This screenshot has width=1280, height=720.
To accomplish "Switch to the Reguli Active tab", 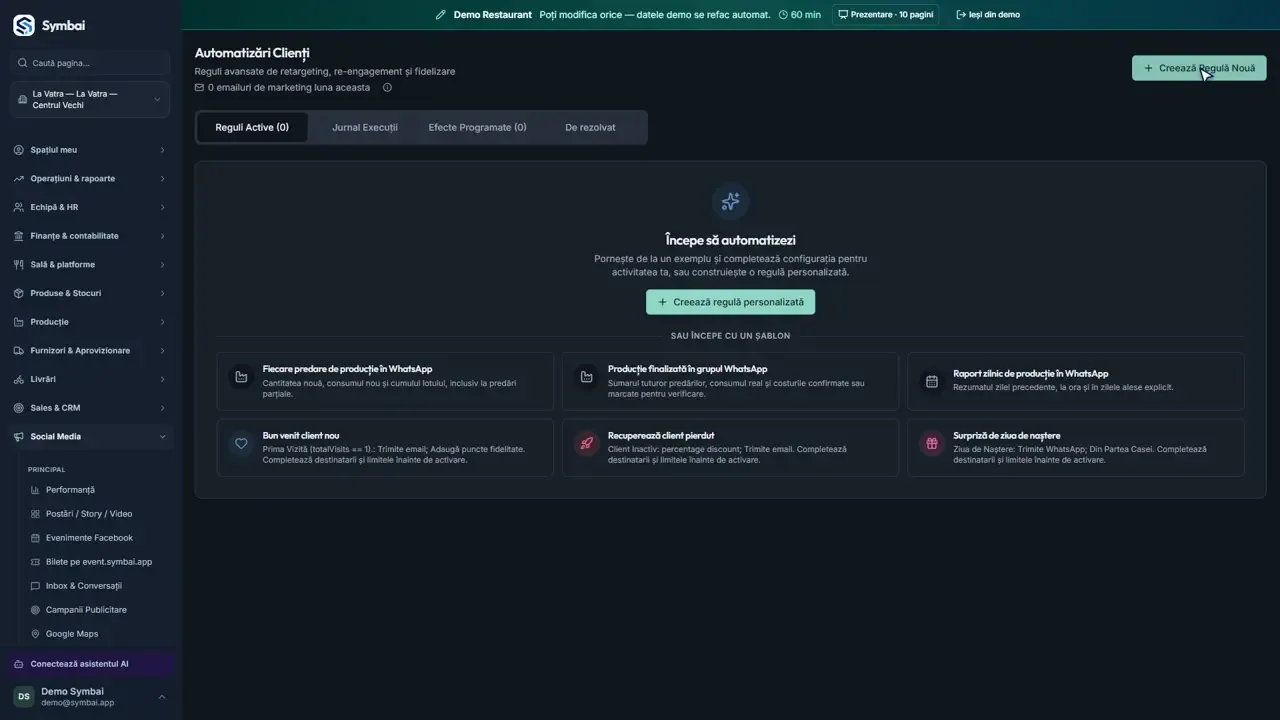I will tap(252, 128).
